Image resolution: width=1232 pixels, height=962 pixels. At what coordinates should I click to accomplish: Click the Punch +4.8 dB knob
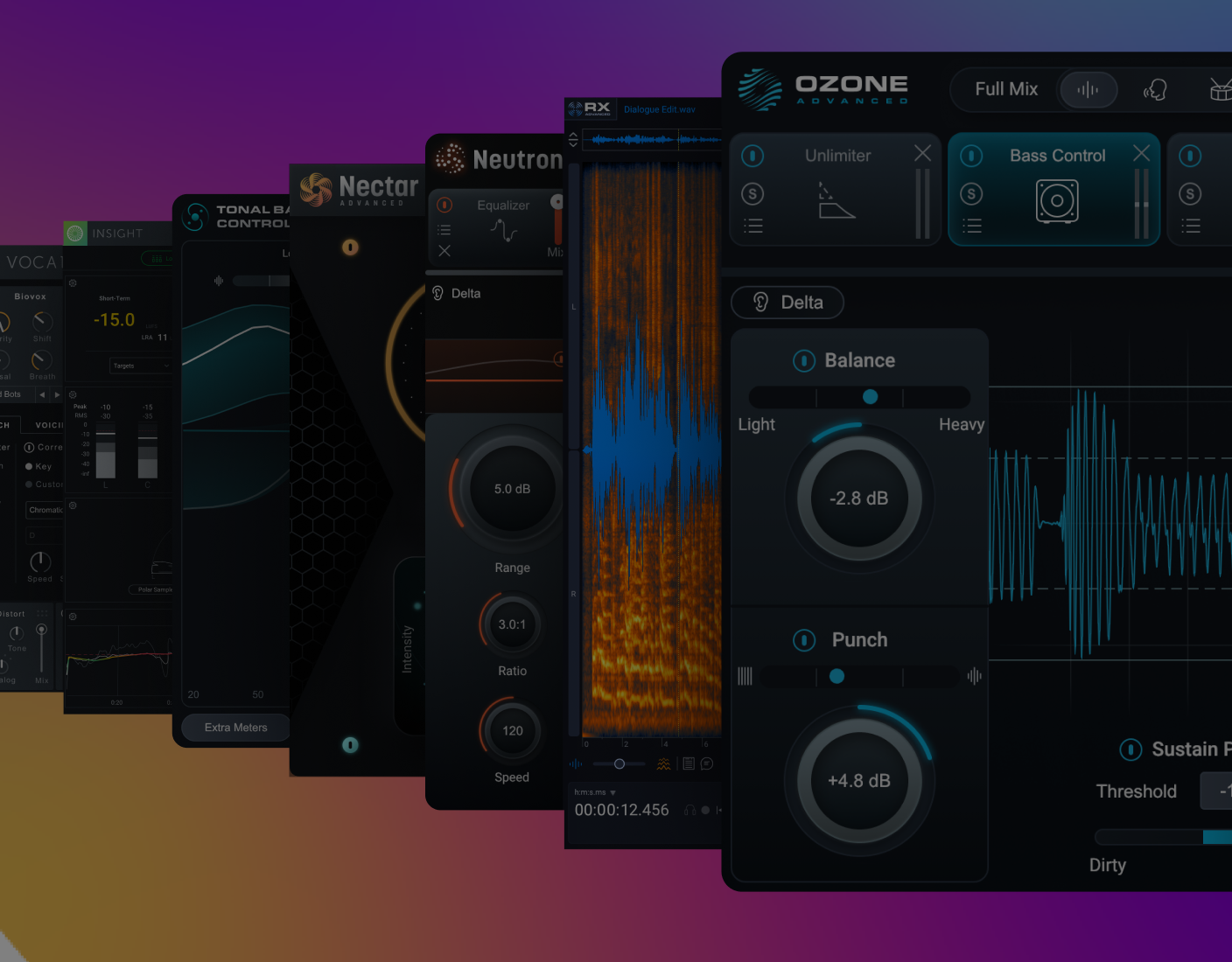pyautogui.click(x=859, y=781)
